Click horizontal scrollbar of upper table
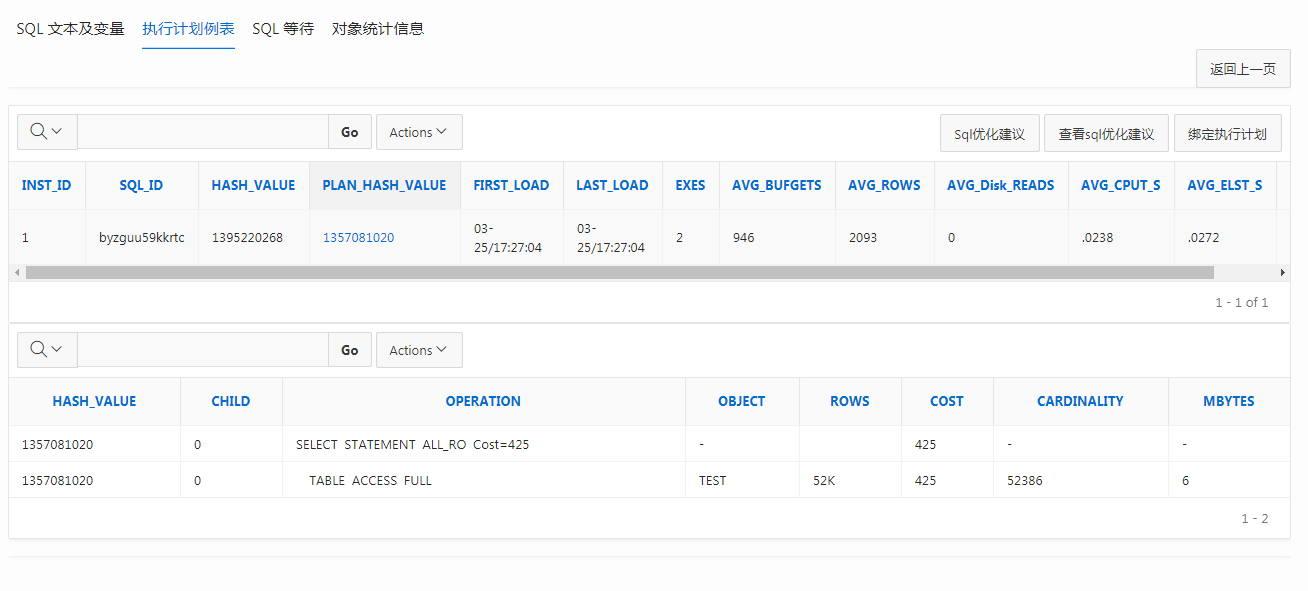 click(619, 272)
